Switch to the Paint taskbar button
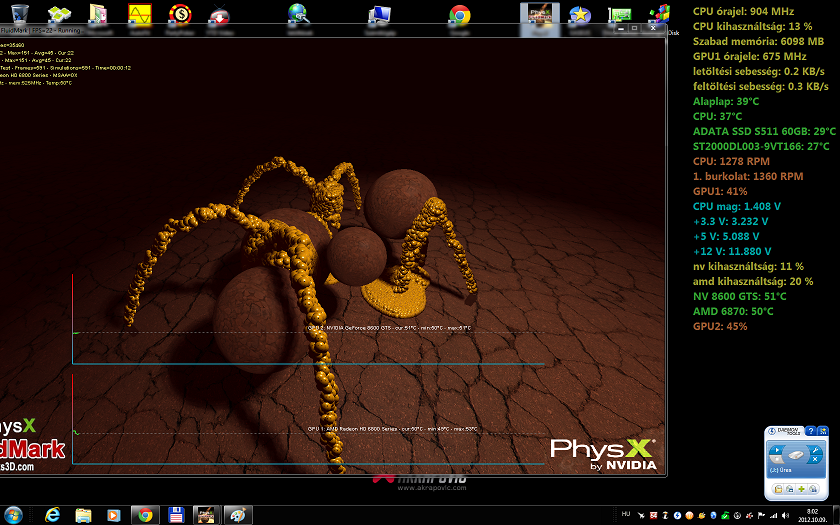This screenshot has height=525, width=840. tap(237, 515)
